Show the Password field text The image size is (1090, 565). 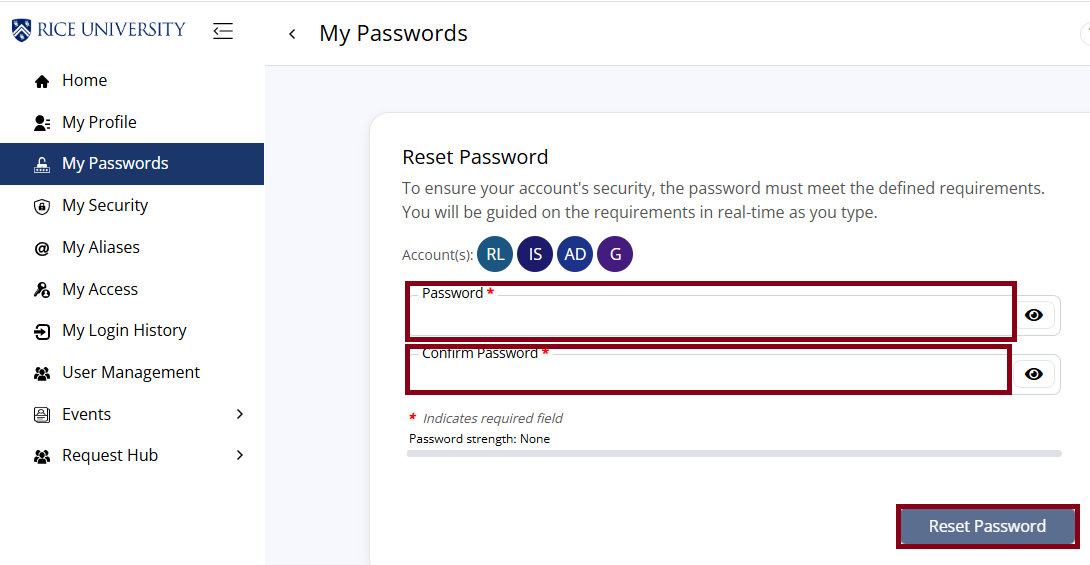(1034, 315)
